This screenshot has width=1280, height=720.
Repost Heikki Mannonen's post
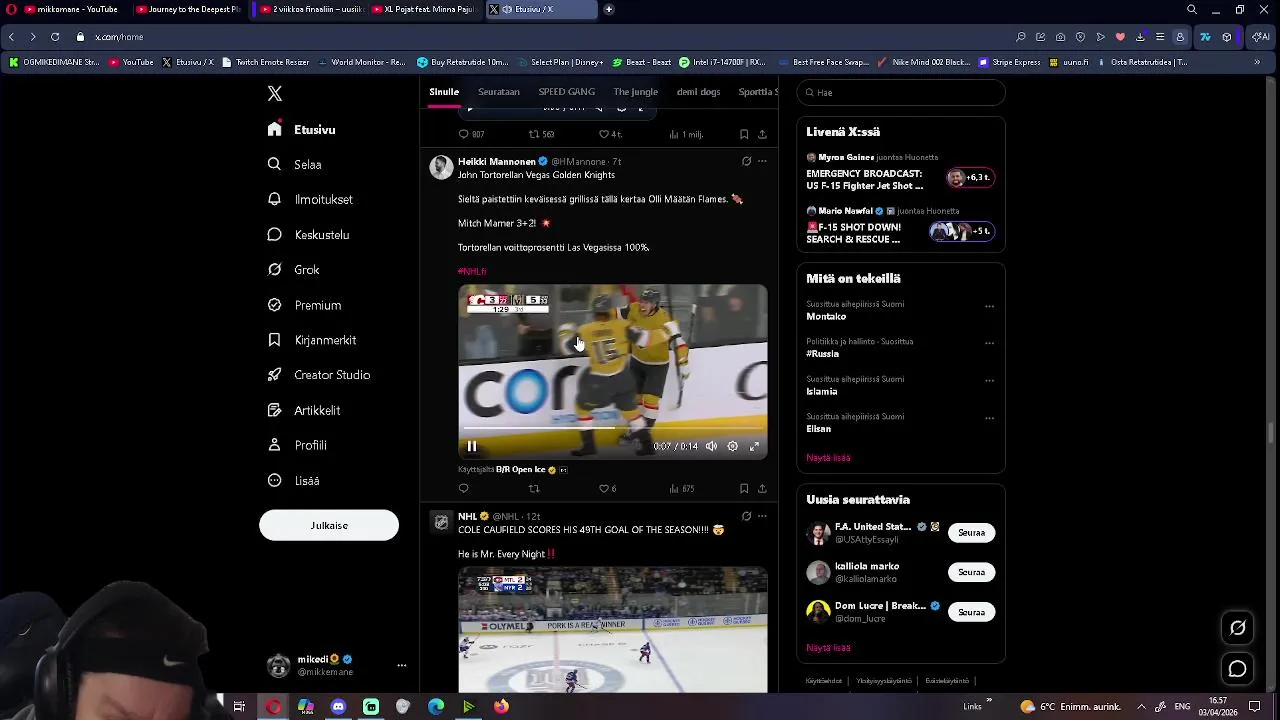point(534,489)
